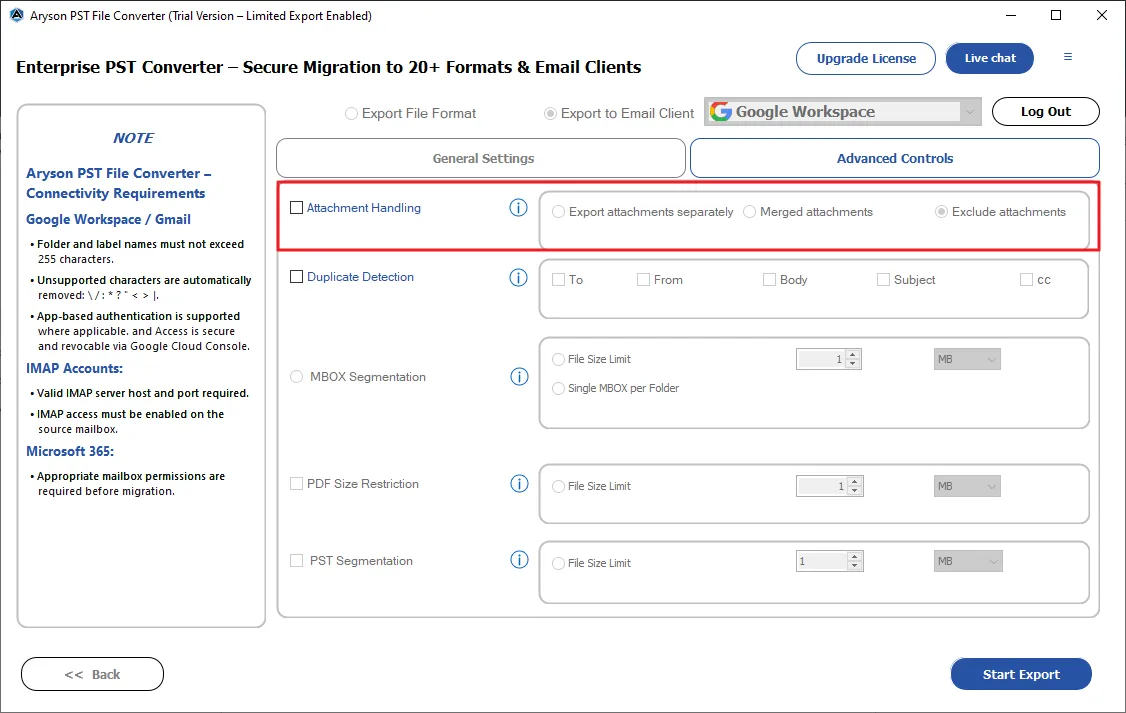Maximize the Aryson PST Converter window

point(1056,15)
